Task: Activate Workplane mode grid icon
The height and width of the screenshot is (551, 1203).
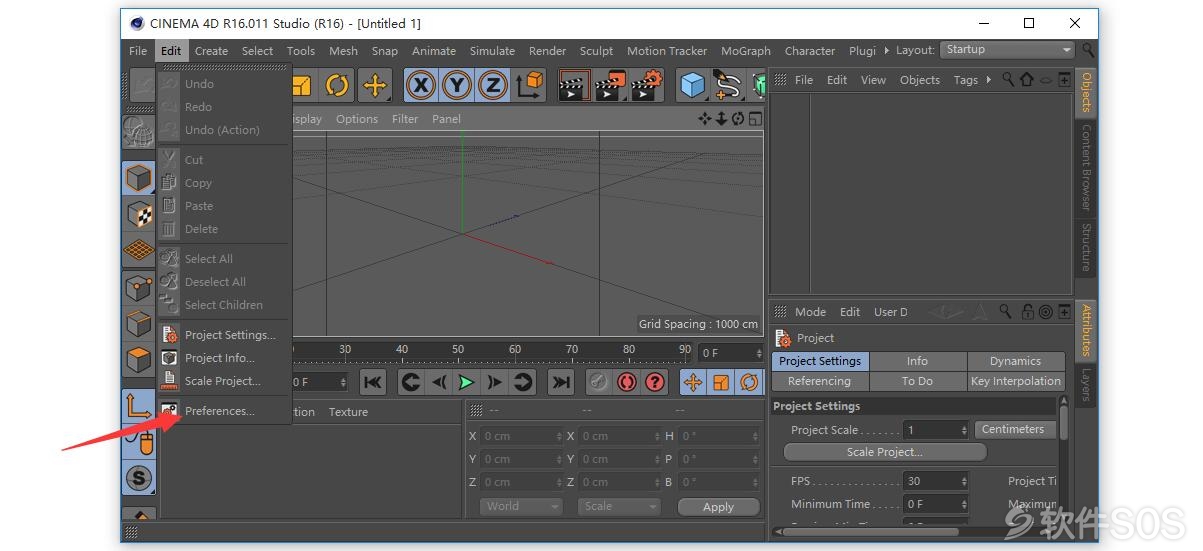Action: click(x=138, y=250)
